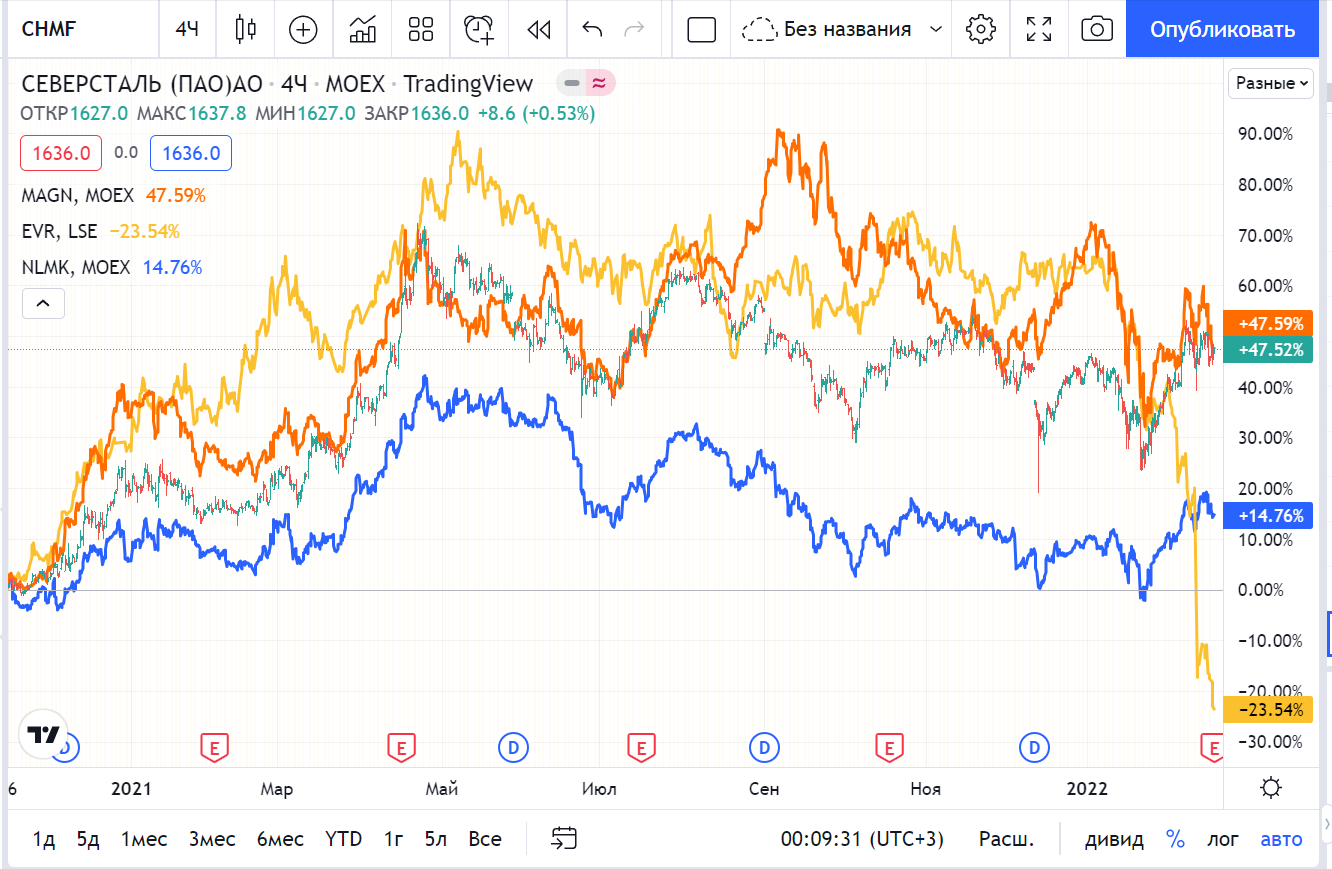The width and height of the screenshot is (1332, 869).
Task: Redo the chart action
Action: [634, 29]
